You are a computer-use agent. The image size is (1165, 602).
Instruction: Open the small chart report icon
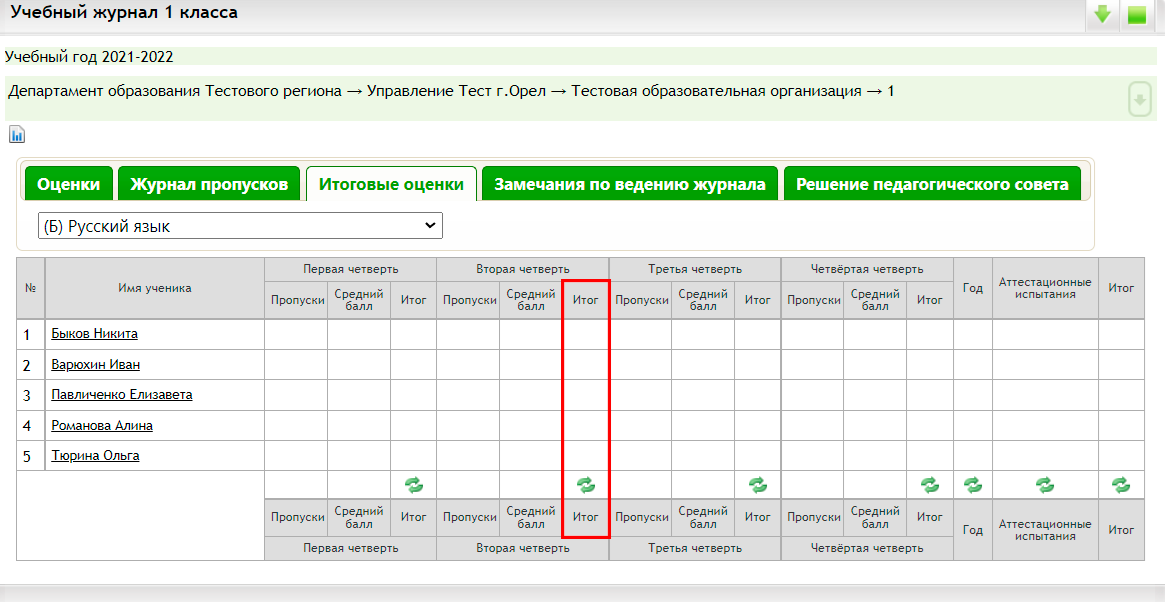coord(17,135)
